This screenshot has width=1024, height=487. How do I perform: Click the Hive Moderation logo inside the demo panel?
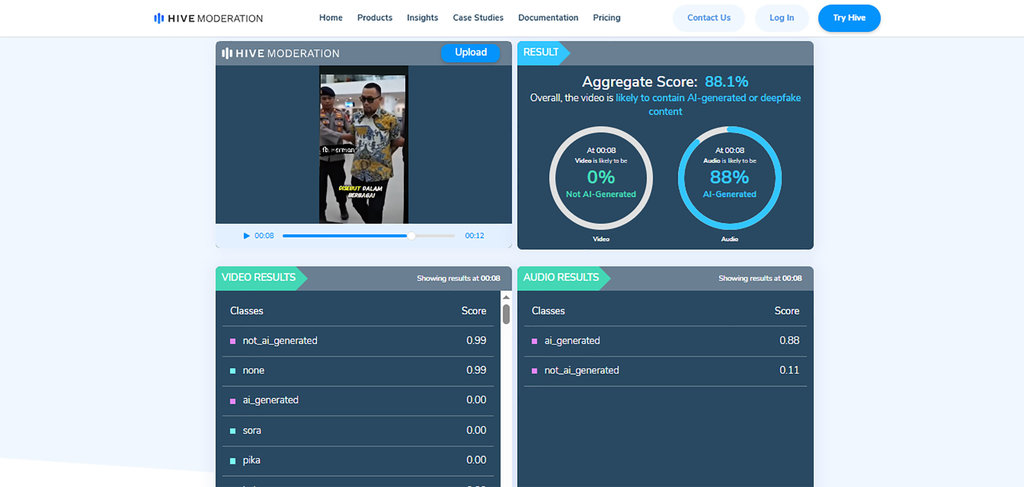tap(281, 54)
